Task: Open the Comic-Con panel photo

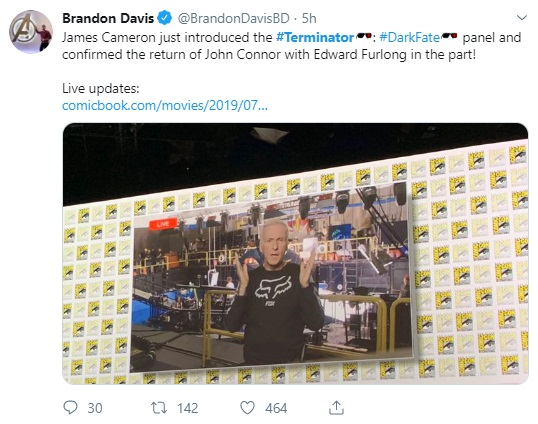Action: (295, 254)
